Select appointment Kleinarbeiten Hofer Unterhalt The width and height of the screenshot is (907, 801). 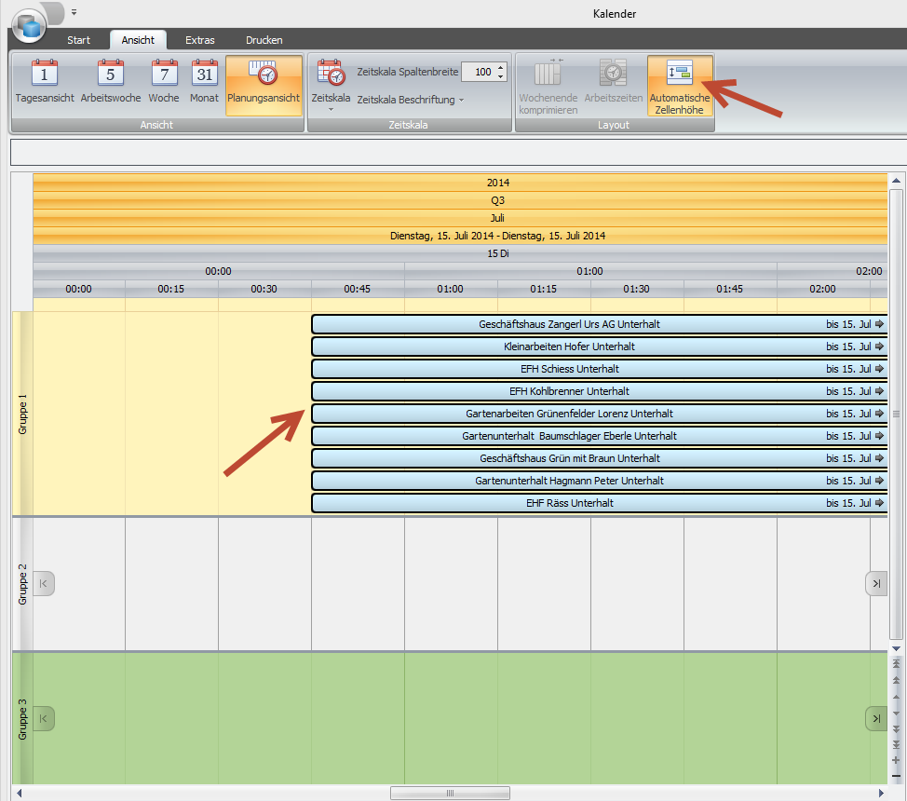(x=599, y=346)
